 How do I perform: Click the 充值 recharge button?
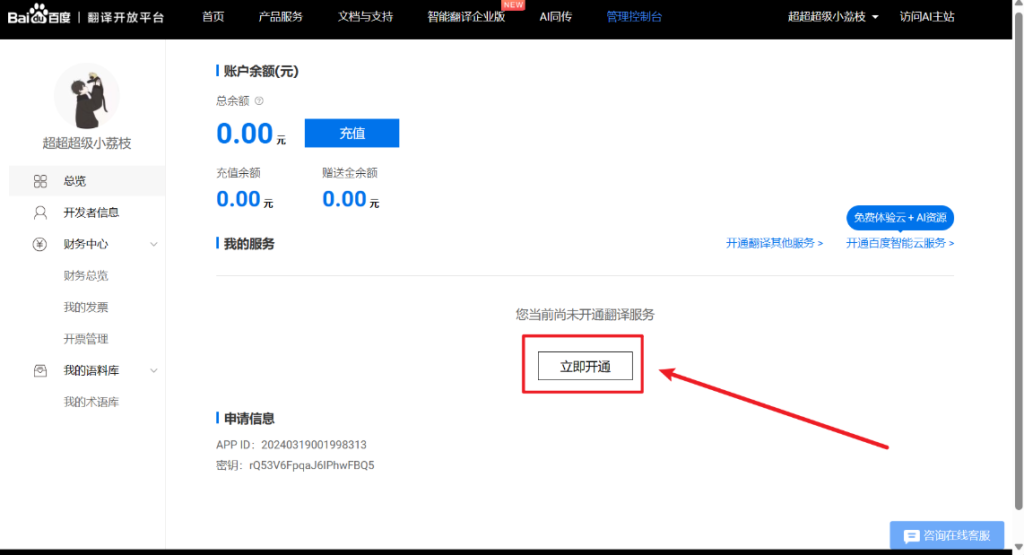[352, 133]
